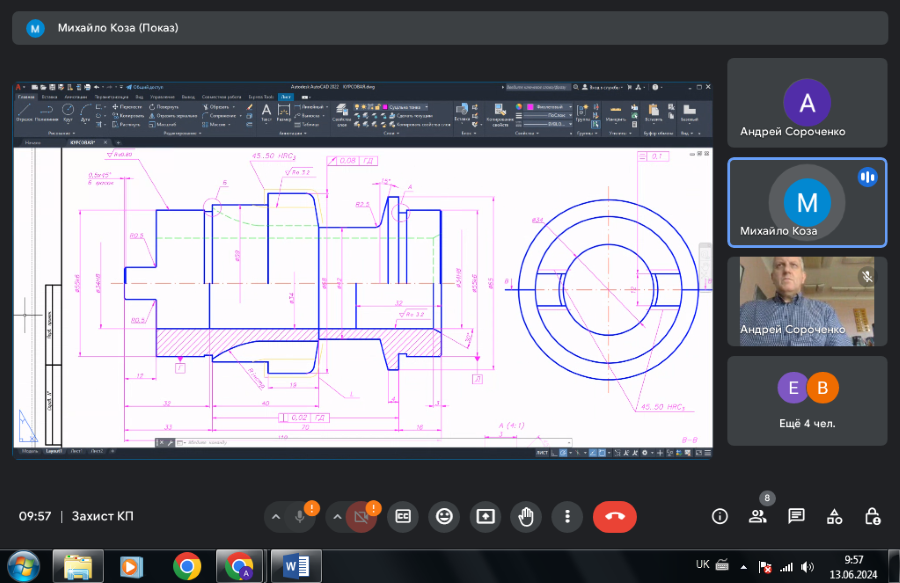The width and height of the screenshot is (900, 583).
Task: Open the emoji reactions picker
Action: point(444,516)
